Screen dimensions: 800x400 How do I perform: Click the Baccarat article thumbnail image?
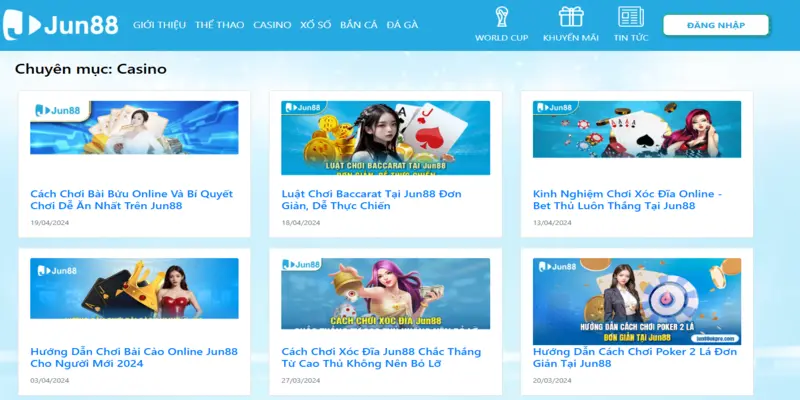386,138
